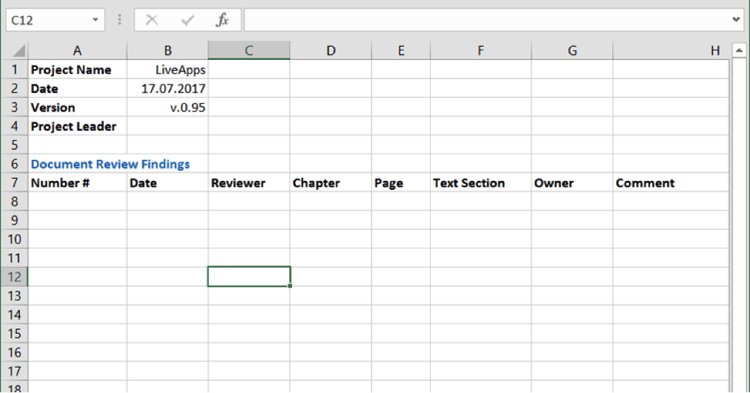Click the 'Project Name' cell

[x=77, y=70]
